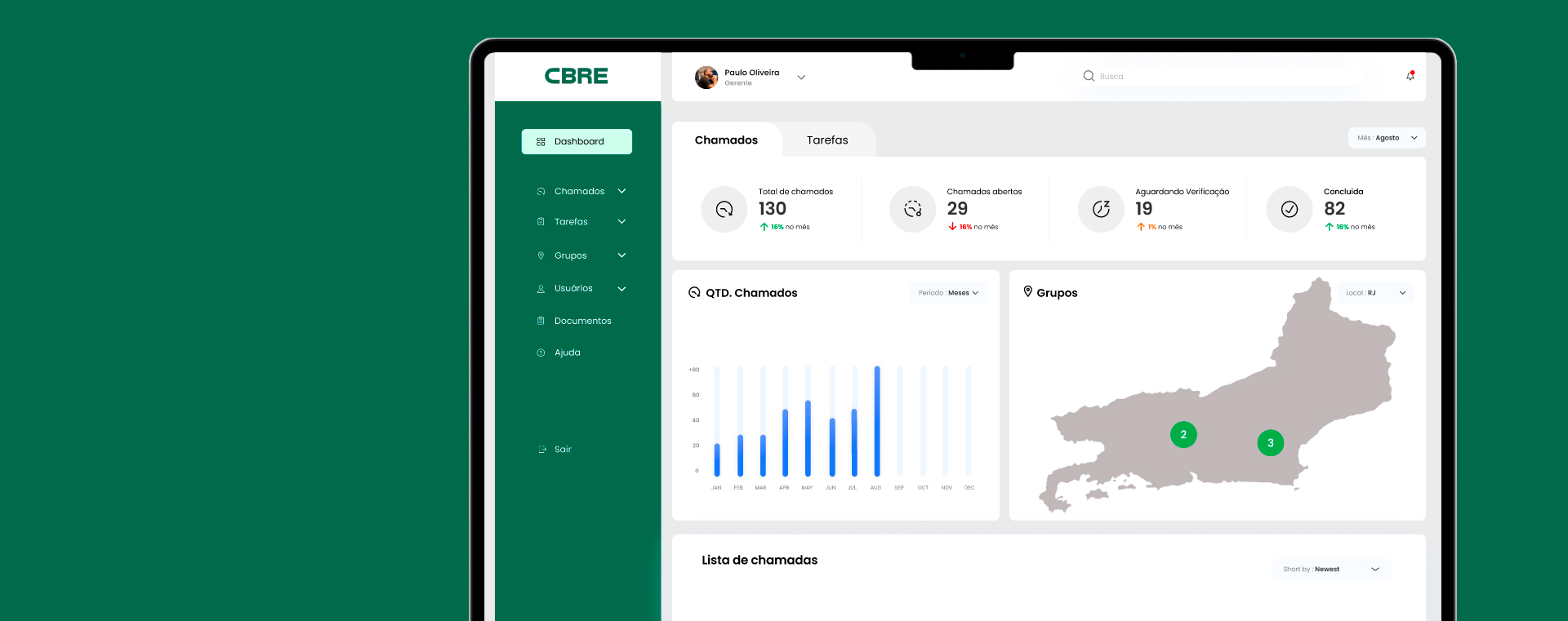Image resolution: width=1568 pixels, height=621 pixels.
Task: Click the Concluída checkmark icon
Action: (1290, 210)
